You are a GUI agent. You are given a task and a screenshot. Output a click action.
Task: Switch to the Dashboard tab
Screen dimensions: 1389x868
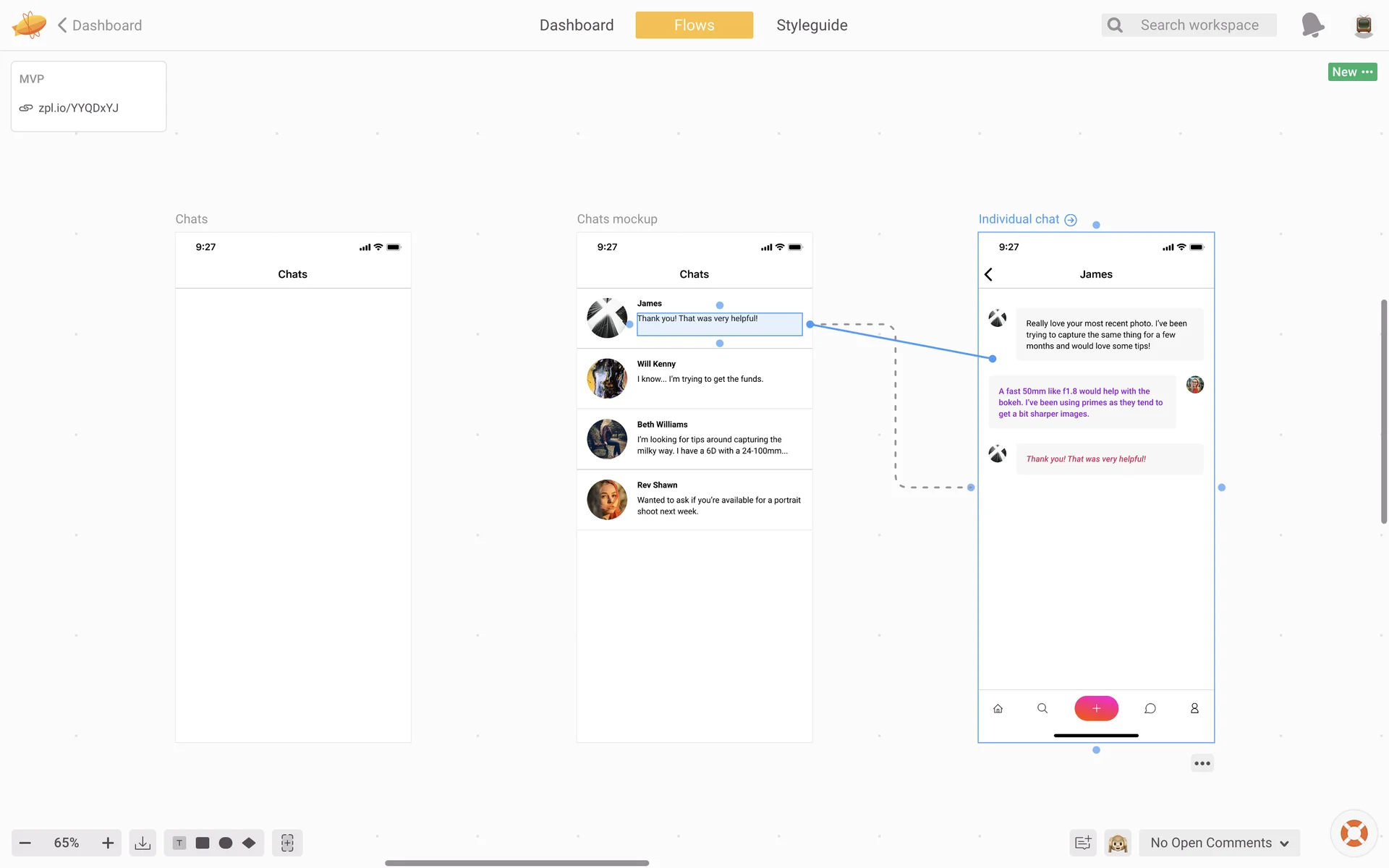(577, 25)
